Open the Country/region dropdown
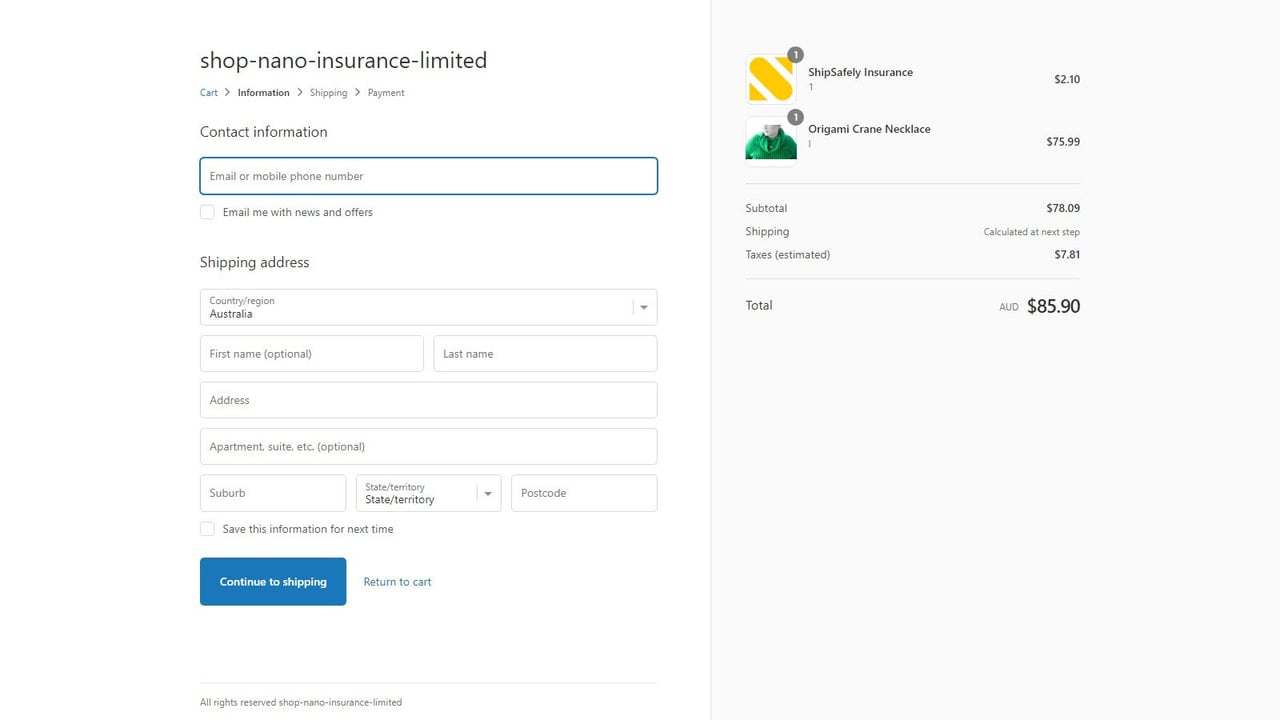The image size is (1280, 720). coord(429,307)
